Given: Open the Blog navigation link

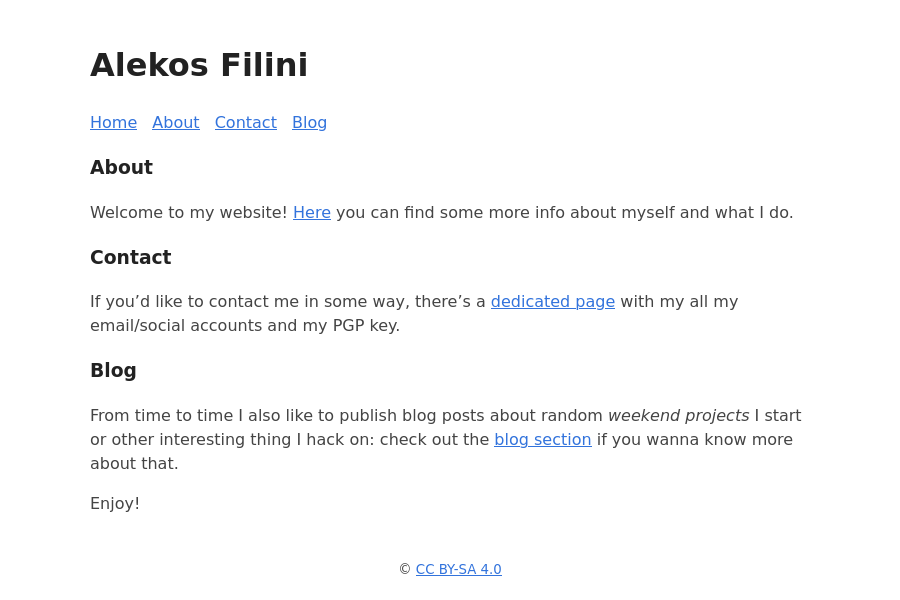Looking at the screenshot, I should (309, 122).
